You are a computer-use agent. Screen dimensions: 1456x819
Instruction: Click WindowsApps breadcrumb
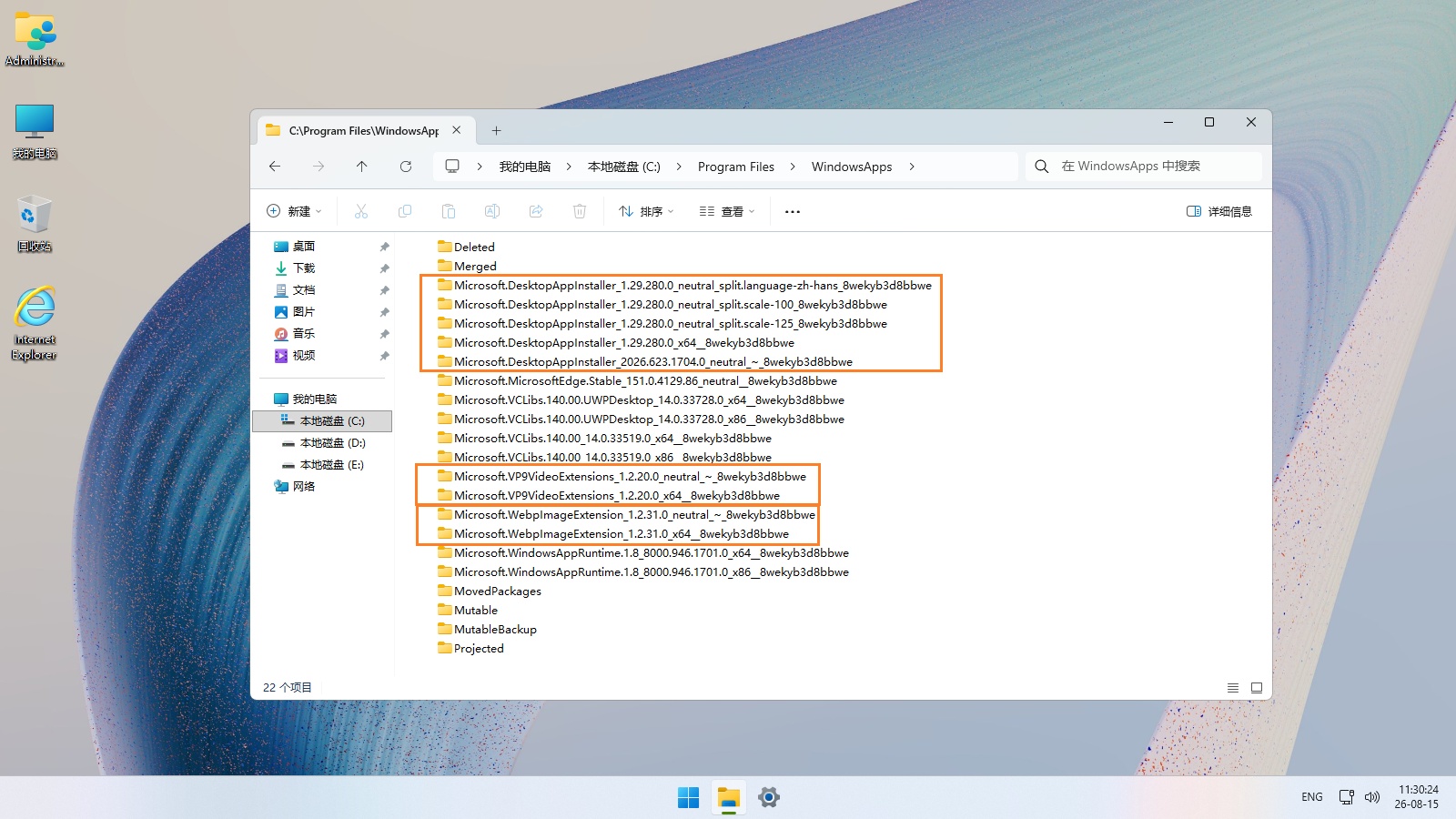(x=852, y=167)
